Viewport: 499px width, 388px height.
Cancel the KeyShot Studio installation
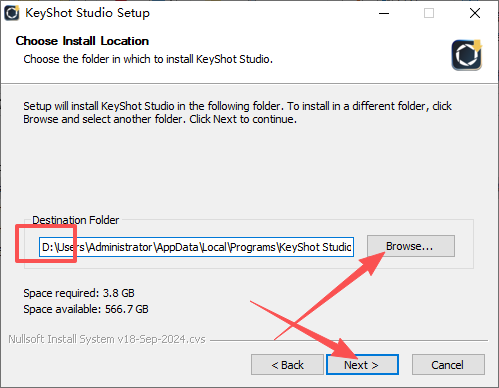click(x=448, y=365)
